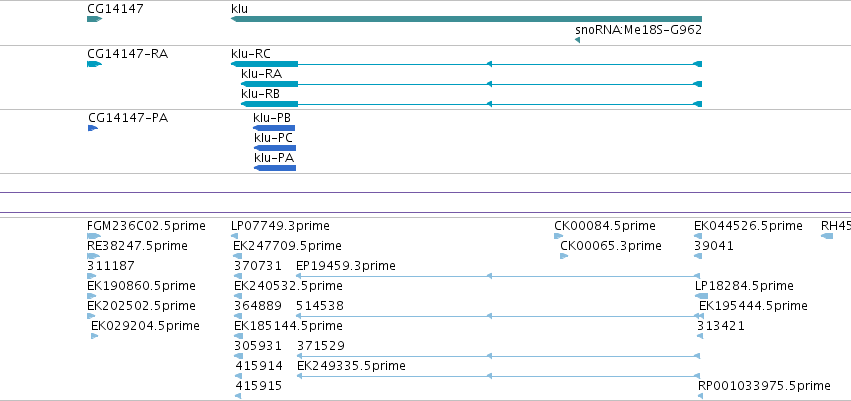Select the klu-RA transcript line
The width and height of the screenshot is (851, 401).
pyautogui.click(x=472, y=84)
